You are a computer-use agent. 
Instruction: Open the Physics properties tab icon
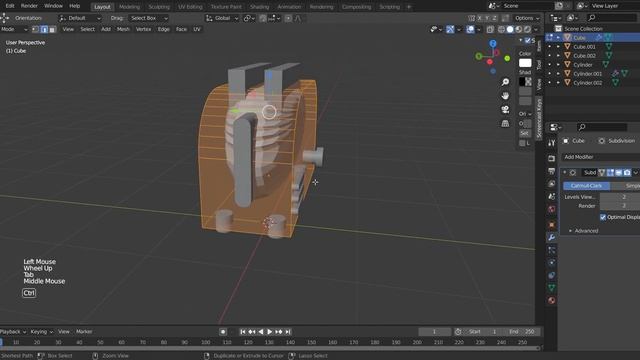551,262
